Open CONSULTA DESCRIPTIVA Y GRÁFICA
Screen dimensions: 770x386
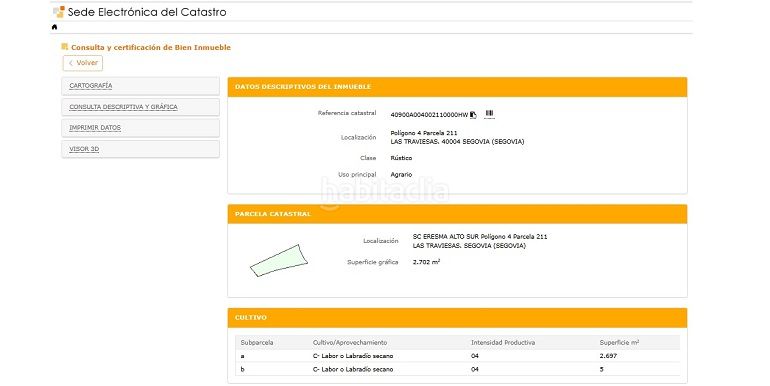tap(140, 107)
